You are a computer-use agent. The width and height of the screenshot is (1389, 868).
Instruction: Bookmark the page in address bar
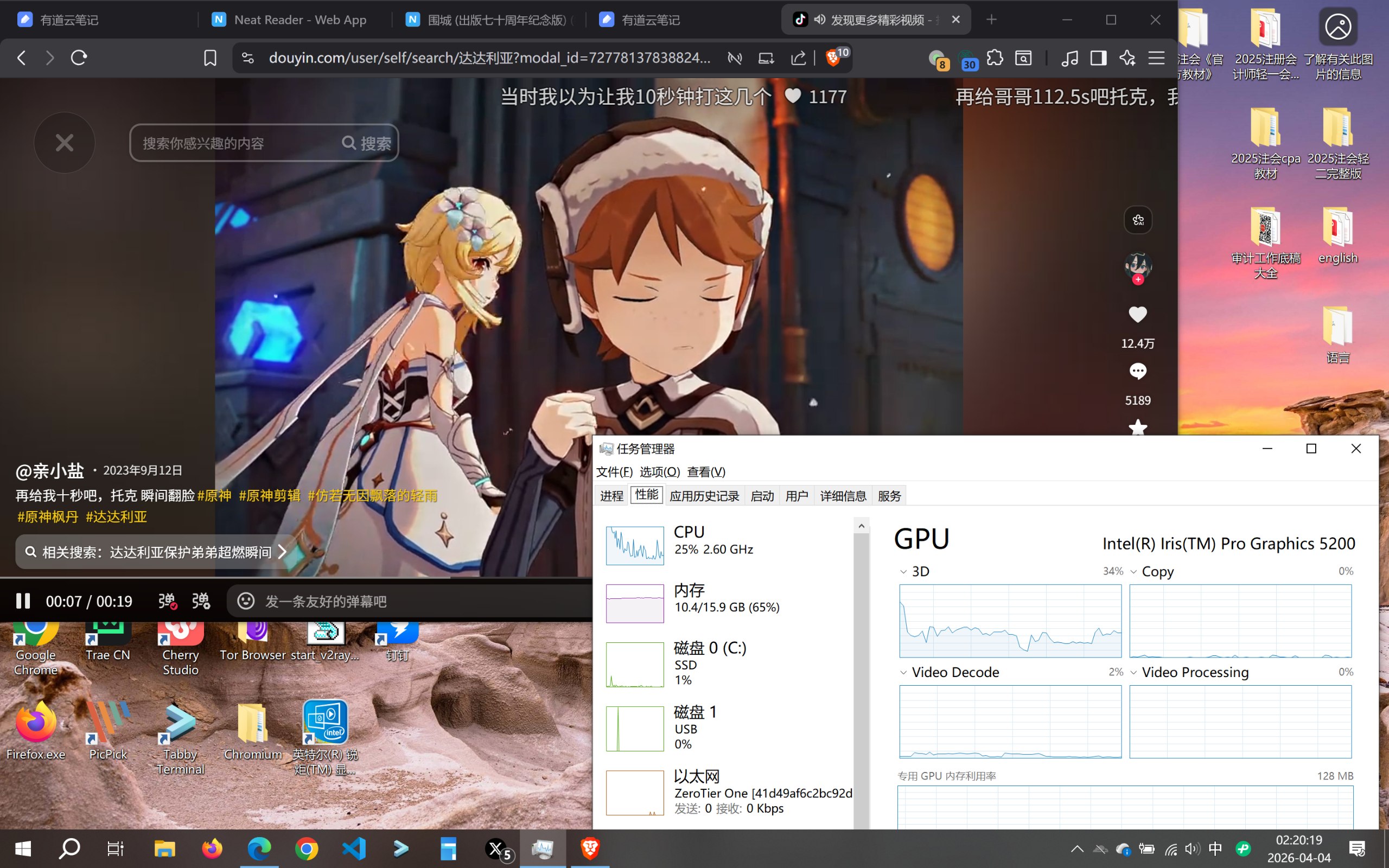210,58
